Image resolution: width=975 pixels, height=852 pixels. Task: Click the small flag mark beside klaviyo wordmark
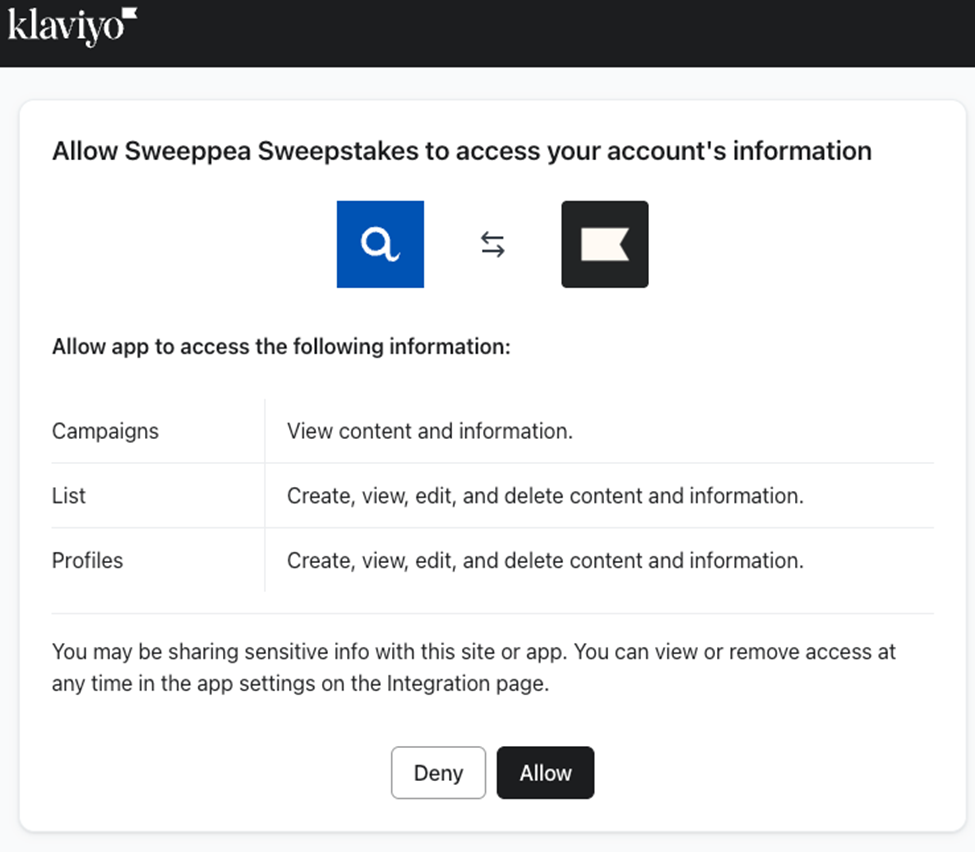129,16
